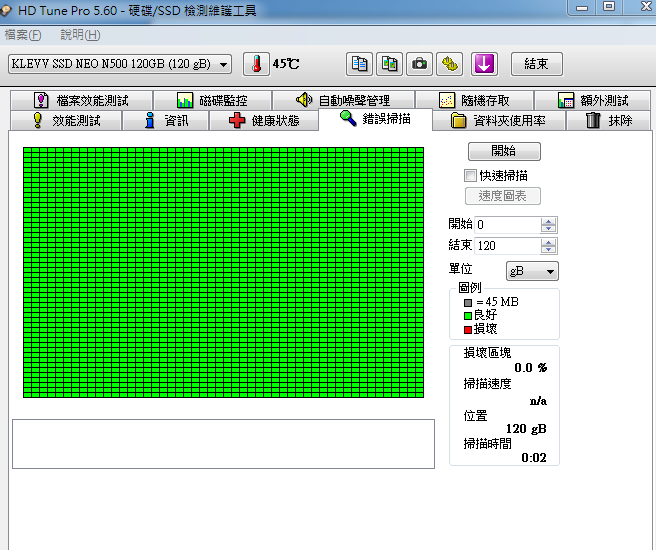Select the 錯誤掃描 tab

[x=375, y=119]
